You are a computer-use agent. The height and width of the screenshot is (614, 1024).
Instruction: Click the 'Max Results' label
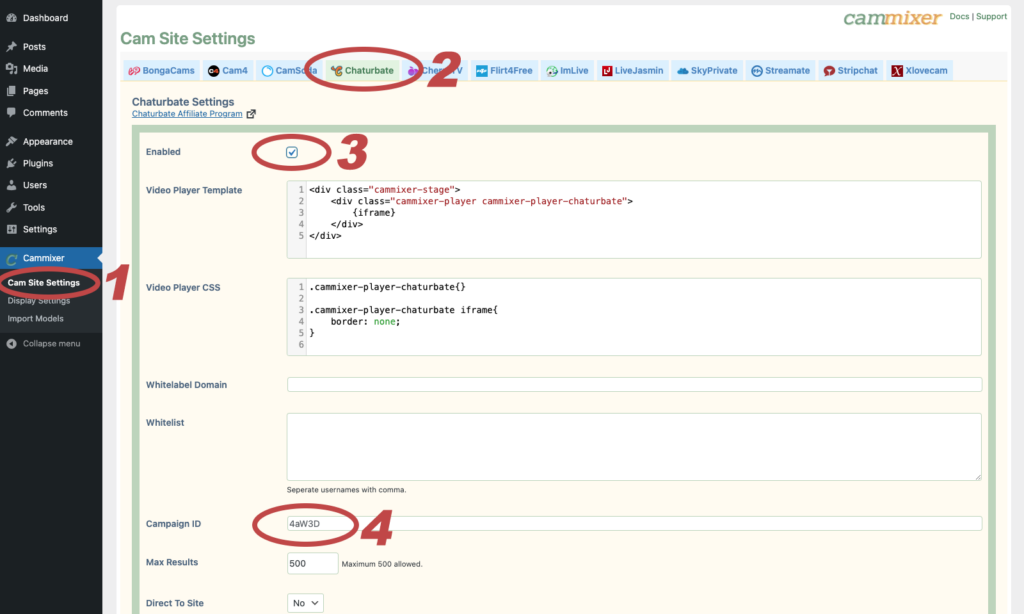tap(172, 562)
